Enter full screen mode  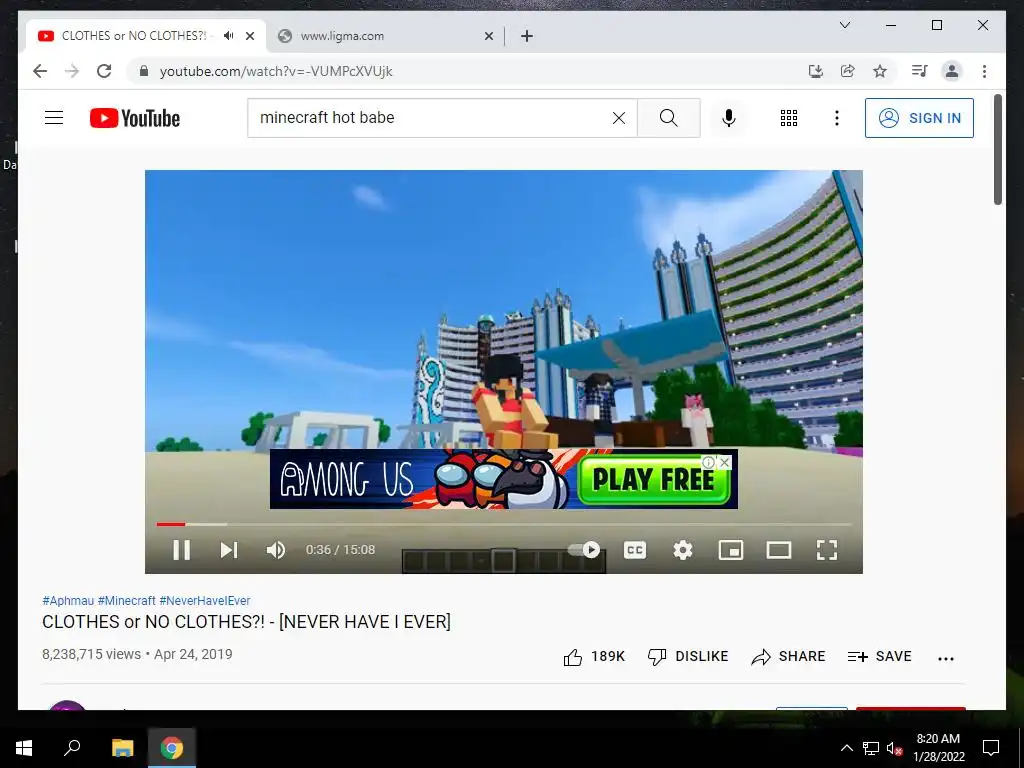(x=827, y=550)
